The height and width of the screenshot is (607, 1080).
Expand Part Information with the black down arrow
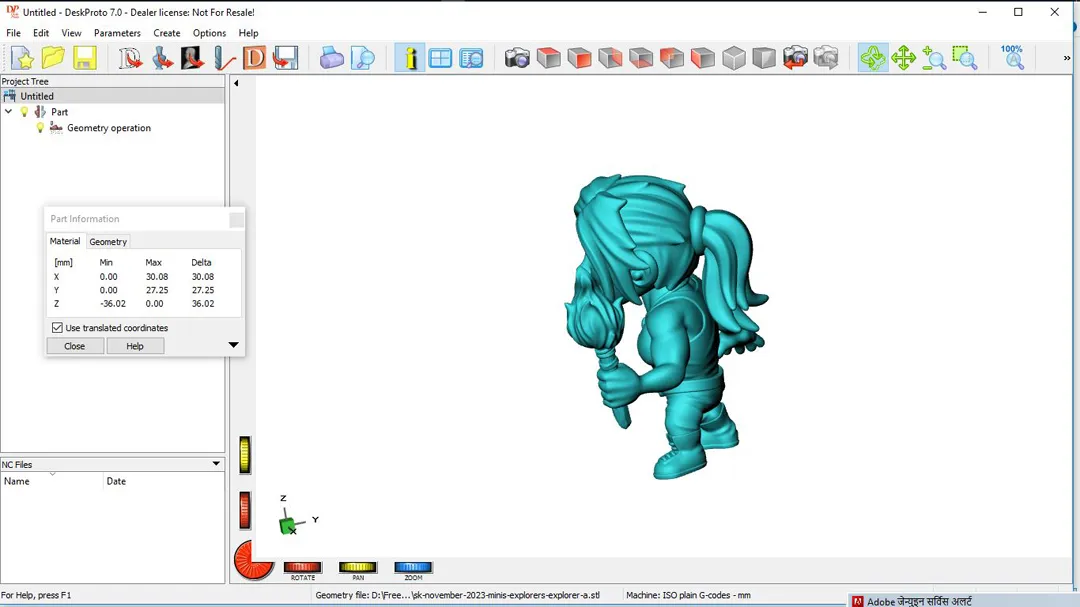pos(233,344)
